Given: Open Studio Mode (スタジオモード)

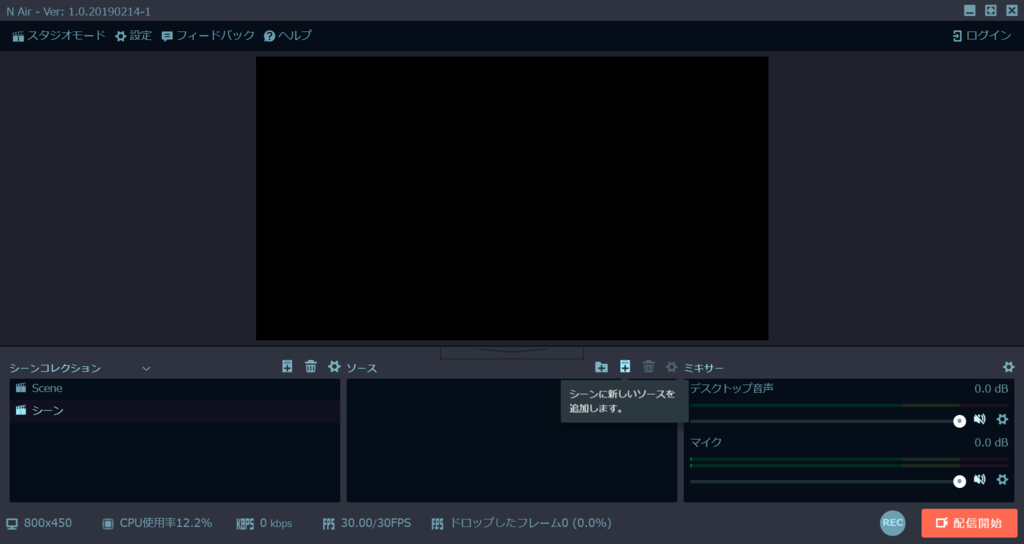Looking at the screenshot, I should pyautogui.click(x=58, y=36).
